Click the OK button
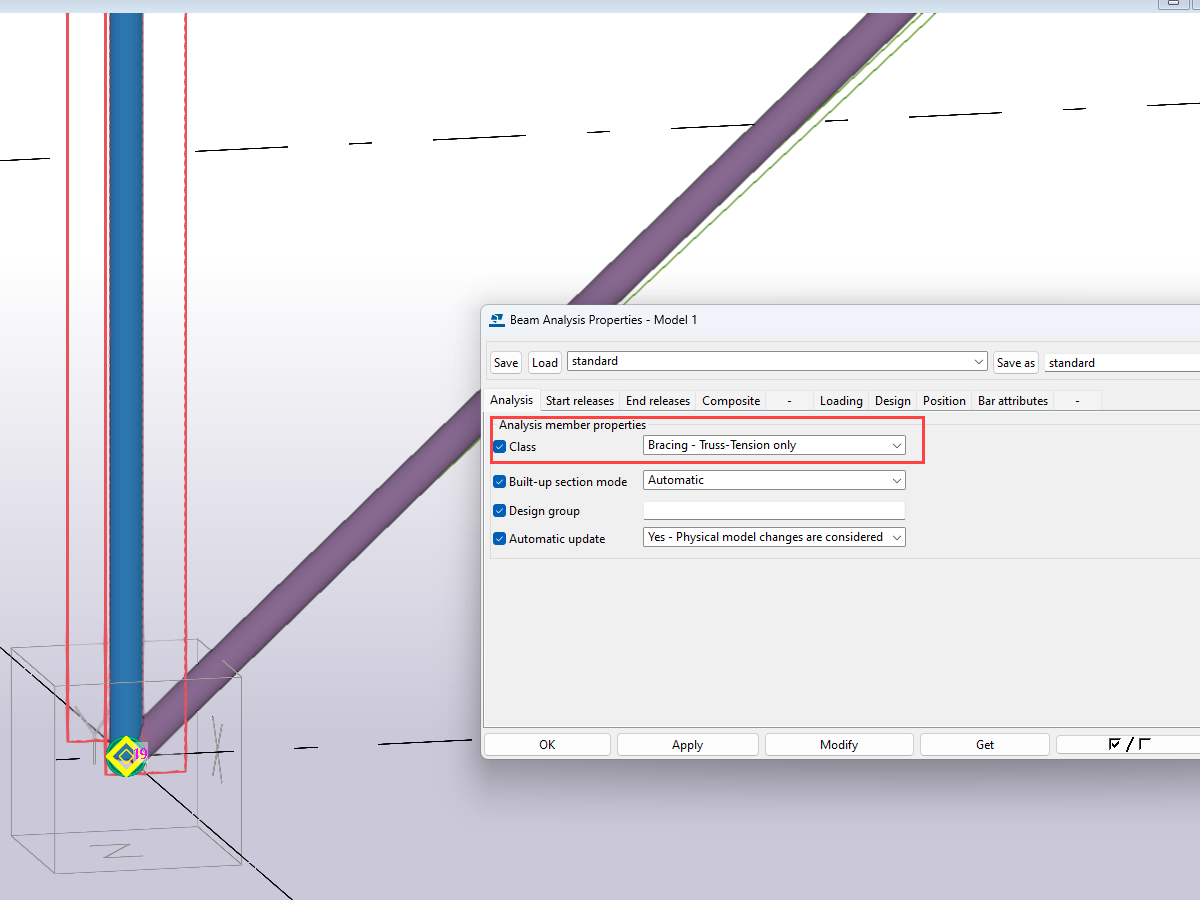The height and width of the screenshot is (900, 1200). point(546,744)
